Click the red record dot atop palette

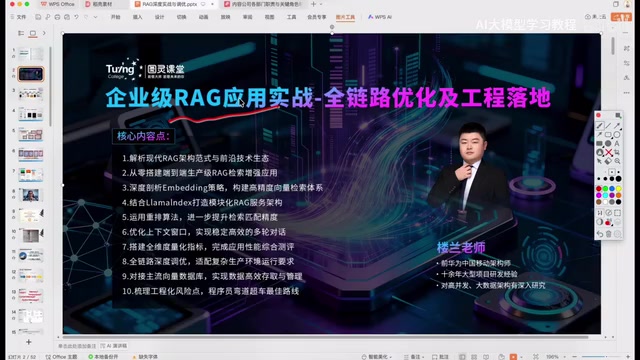(x=598, y=116)
